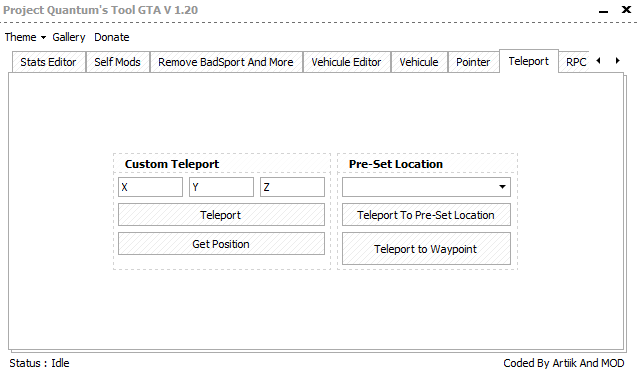Switch to the Vehicule Editor tab
Screen dimensions: 637x373
tap(346, 62)
